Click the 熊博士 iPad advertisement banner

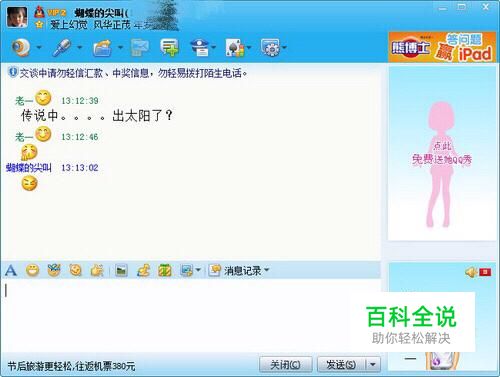click(x=442, y=47)
